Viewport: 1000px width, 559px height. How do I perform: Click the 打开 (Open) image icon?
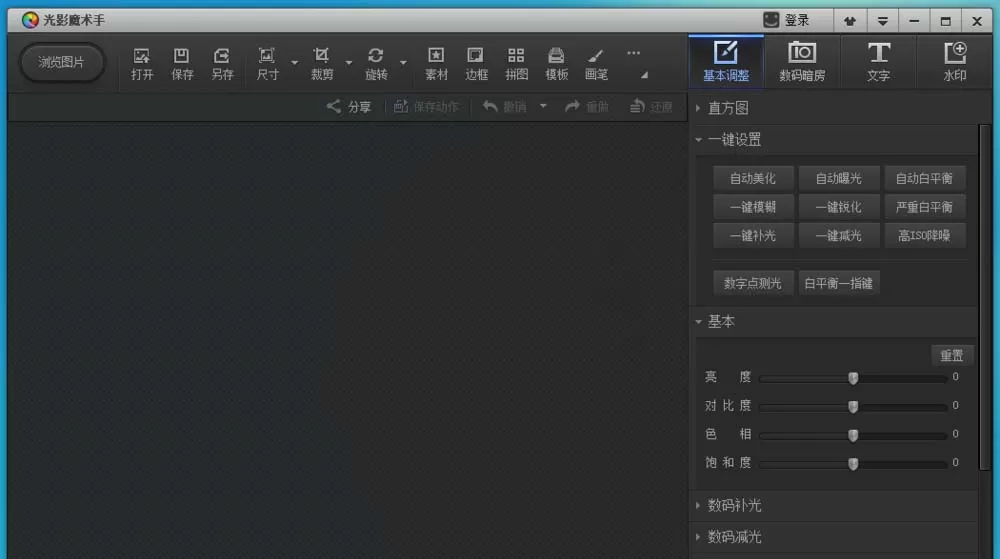click(x=142, y=56)
